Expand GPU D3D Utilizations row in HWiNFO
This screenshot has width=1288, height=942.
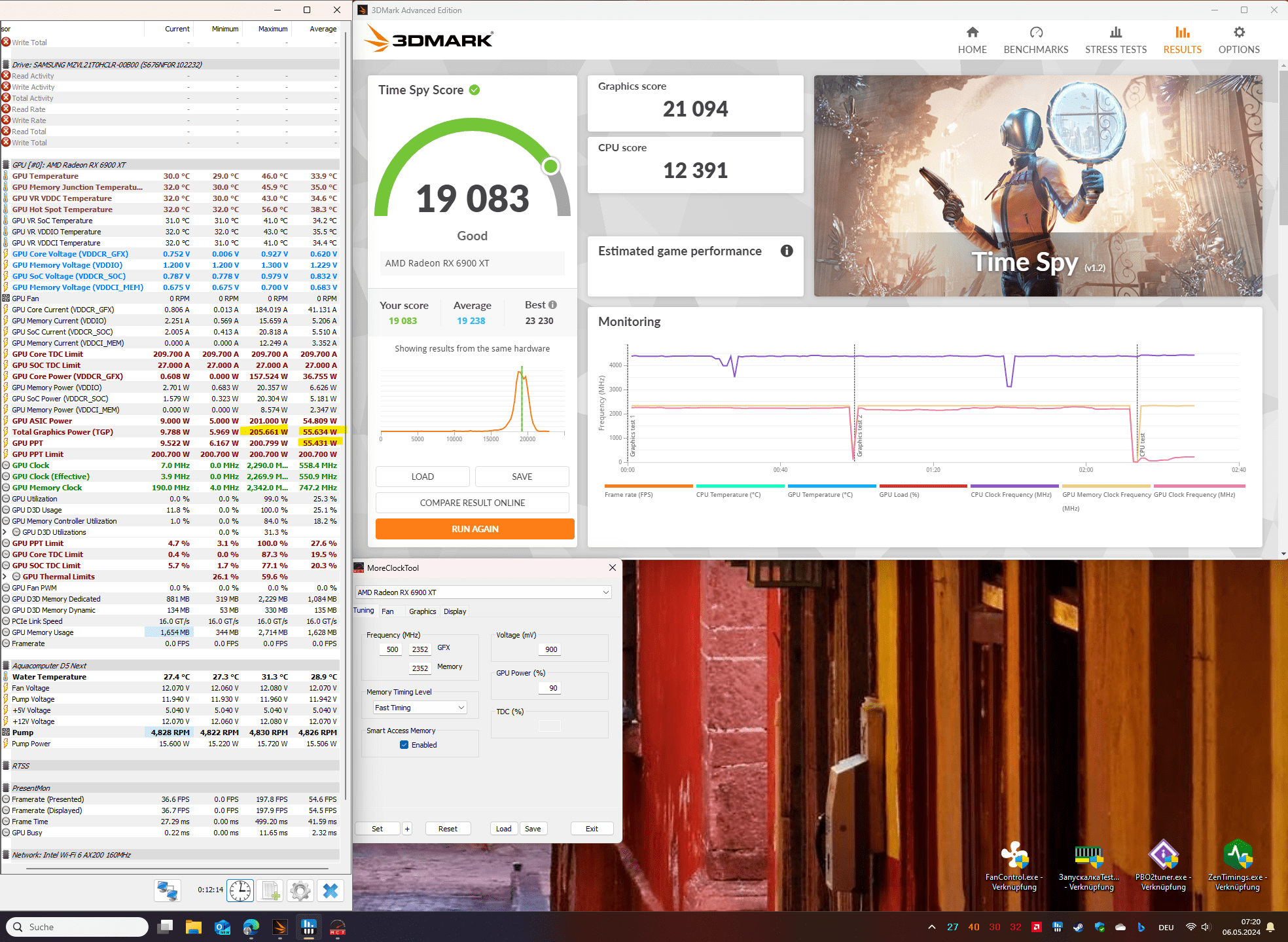tap(5, 532)
